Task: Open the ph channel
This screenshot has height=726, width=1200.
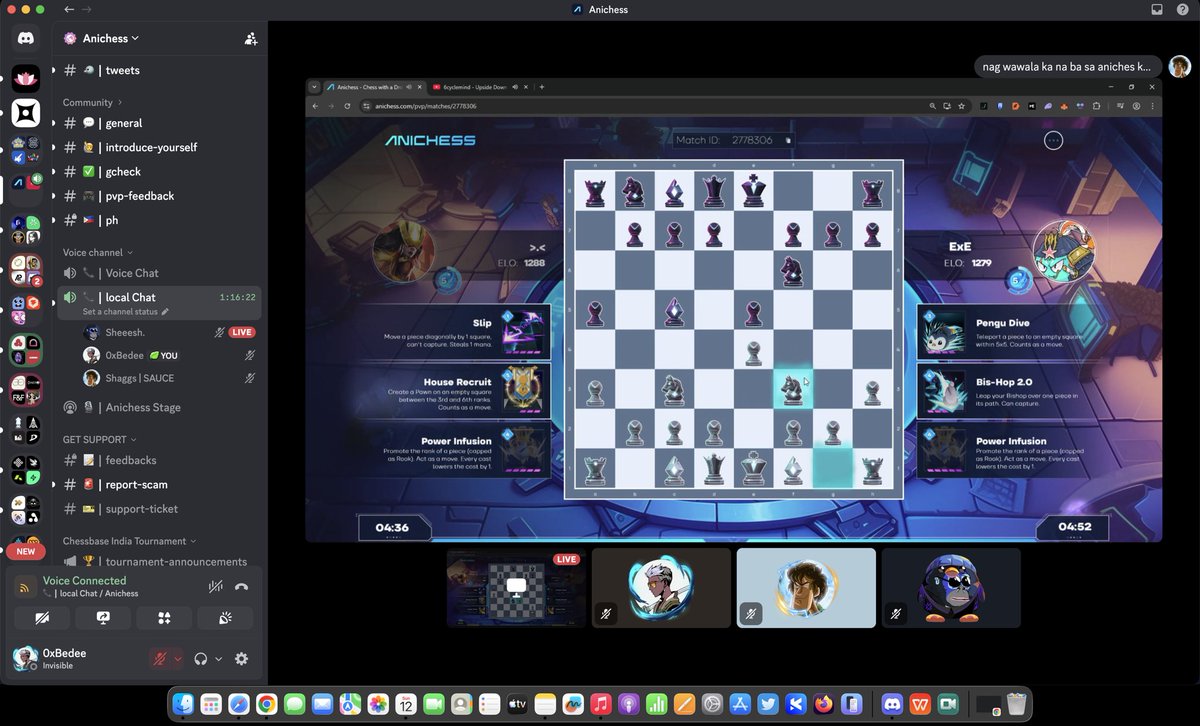Action: click(160, 220)
